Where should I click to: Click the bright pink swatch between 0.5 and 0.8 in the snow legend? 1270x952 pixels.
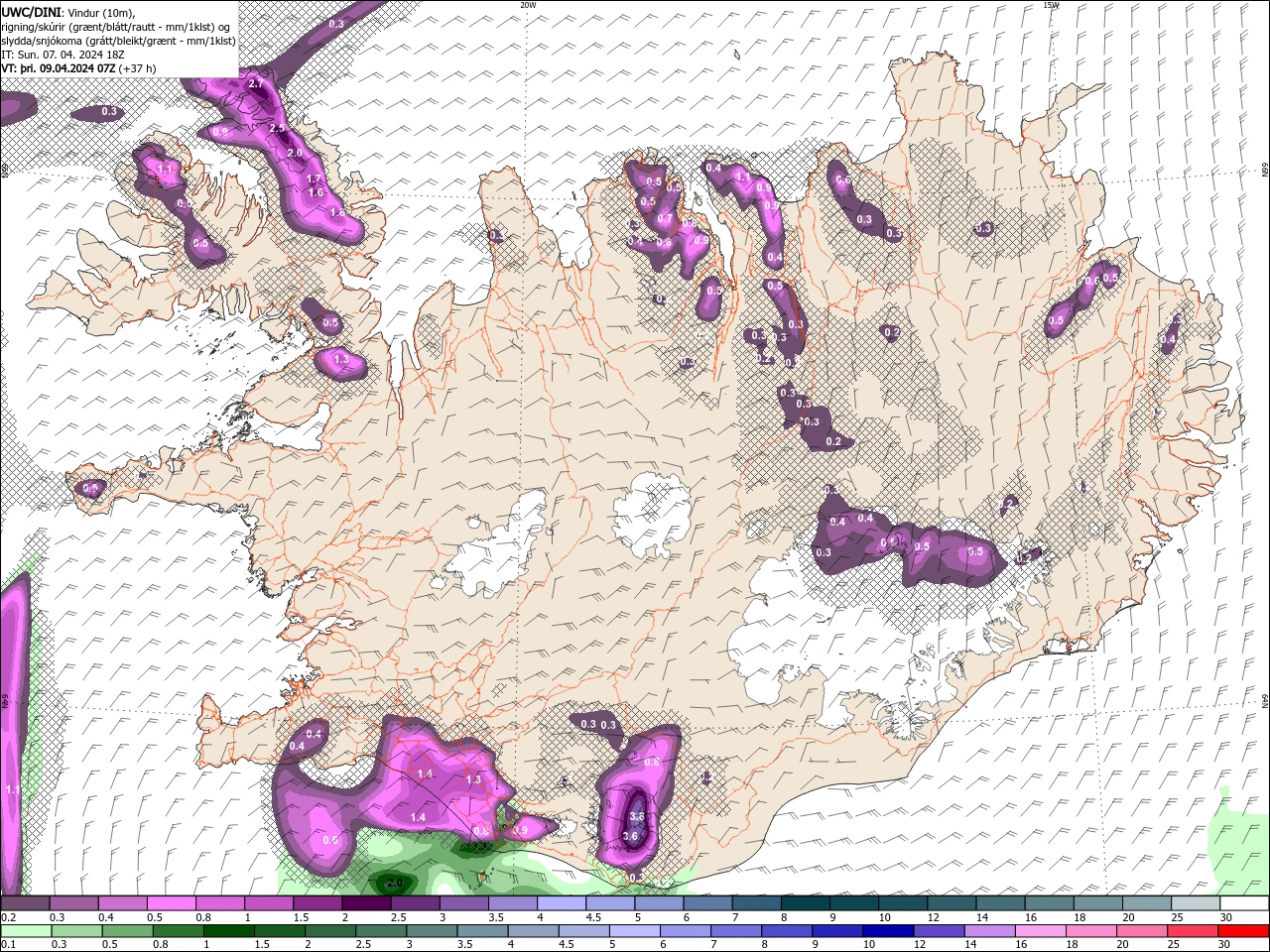[171, 903]
